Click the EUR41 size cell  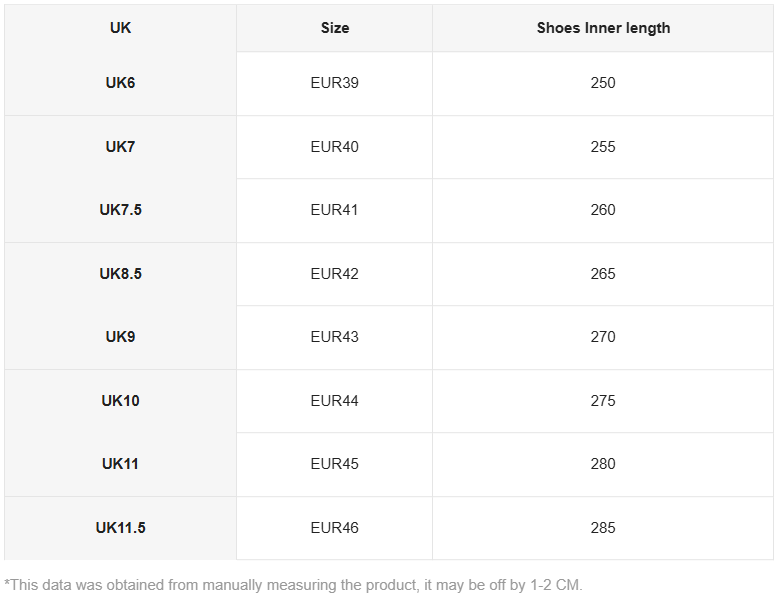coord(334,210)
